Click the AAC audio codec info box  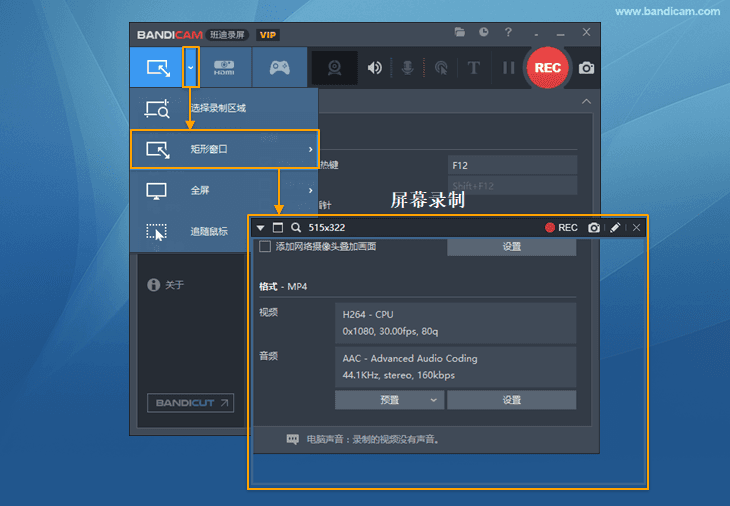[455, 367]
